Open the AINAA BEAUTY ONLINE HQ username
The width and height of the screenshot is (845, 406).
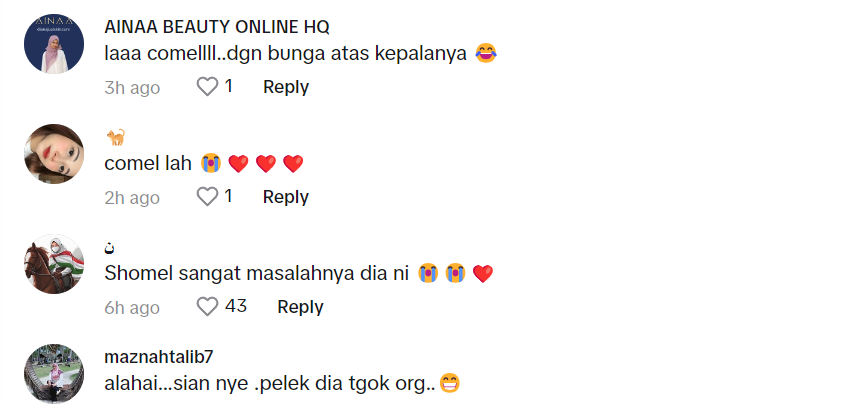pos(217,26)
